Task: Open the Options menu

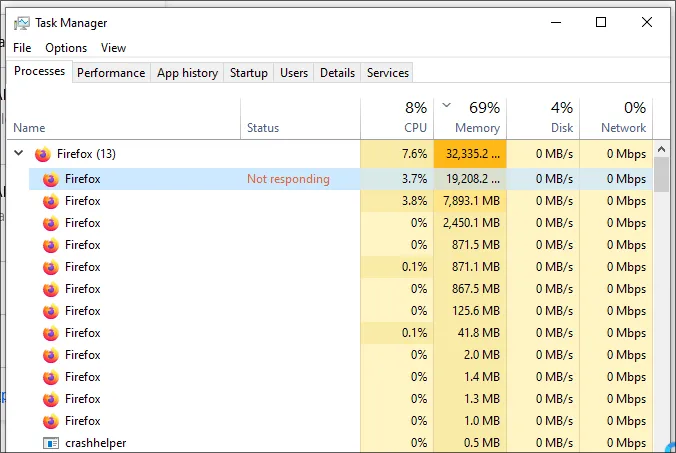Action: click(x=66, y=48)
